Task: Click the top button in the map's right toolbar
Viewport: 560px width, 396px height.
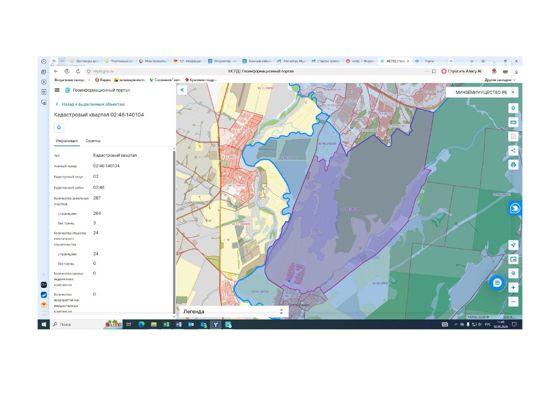Action: coord(513,108)
